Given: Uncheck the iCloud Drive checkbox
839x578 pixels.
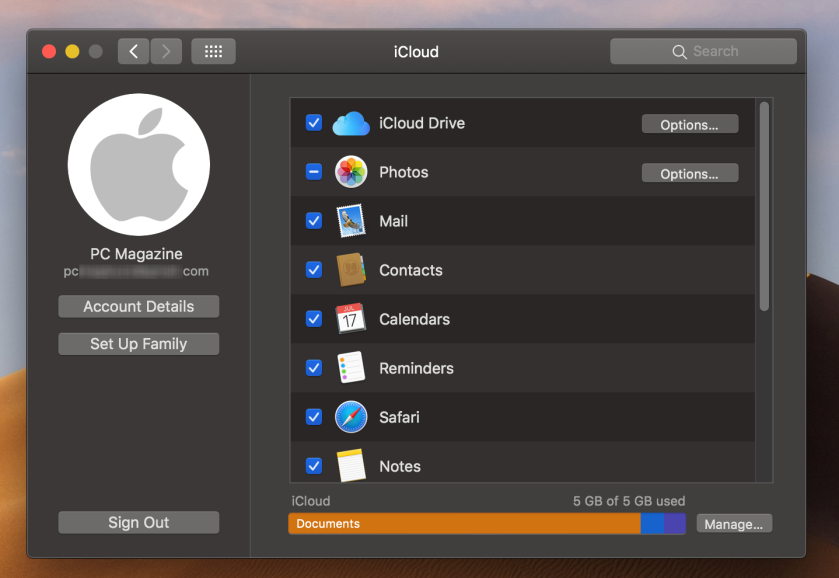Looking at the screenshot, I should [x=314, y=123].
